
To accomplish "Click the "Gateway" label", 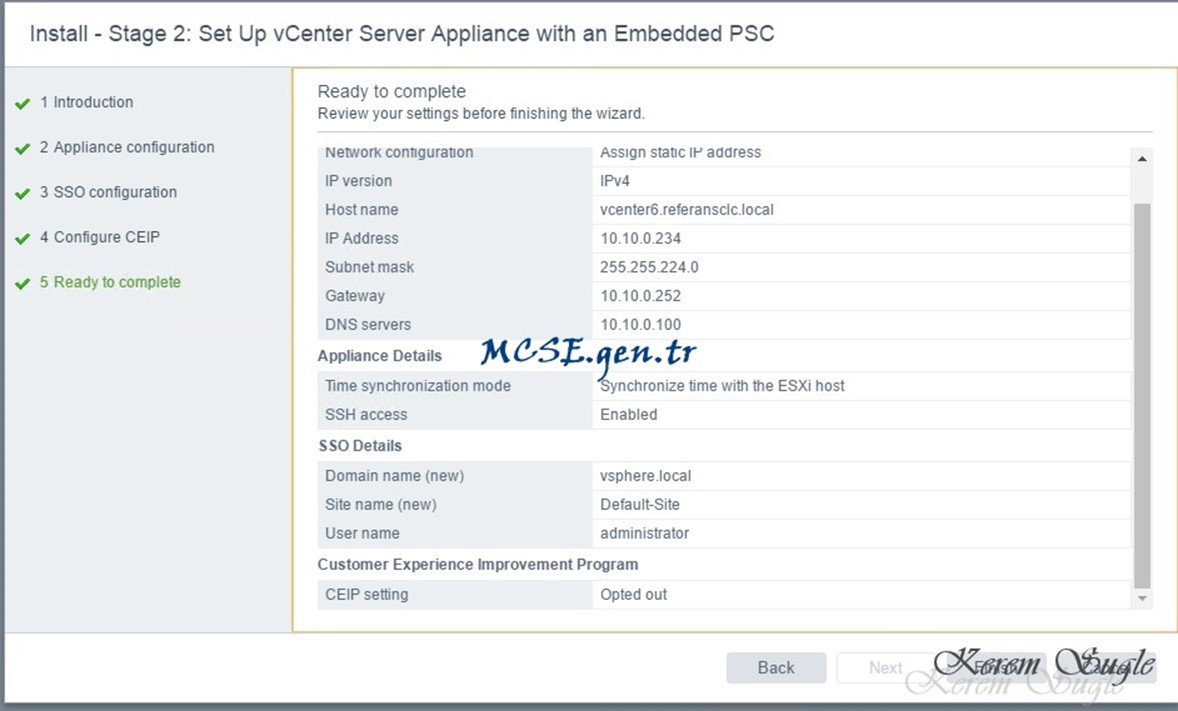I will coord(355,295).
